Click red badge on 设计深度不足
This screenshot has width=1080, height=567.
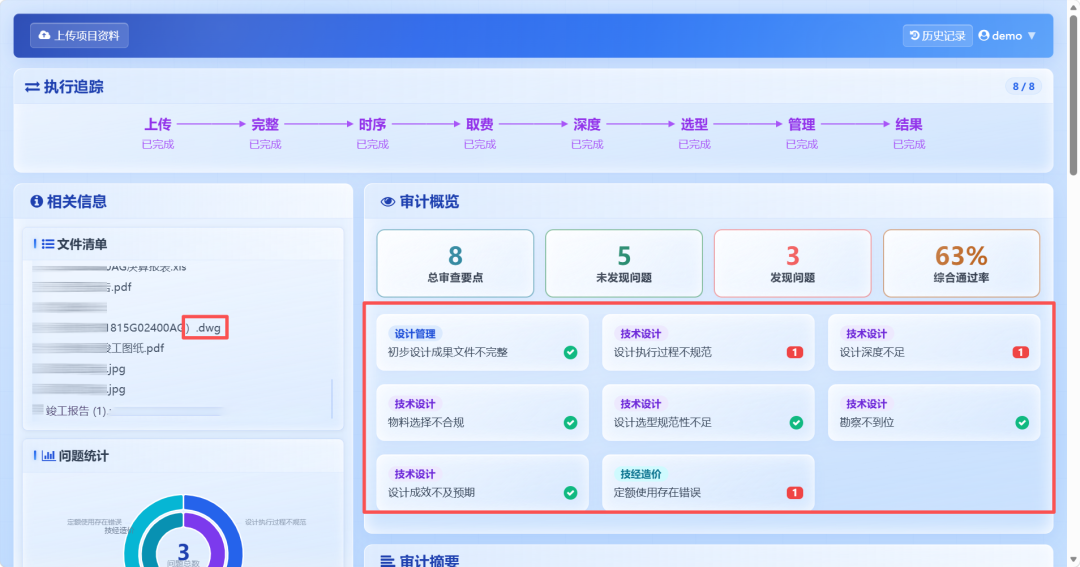1021,352
